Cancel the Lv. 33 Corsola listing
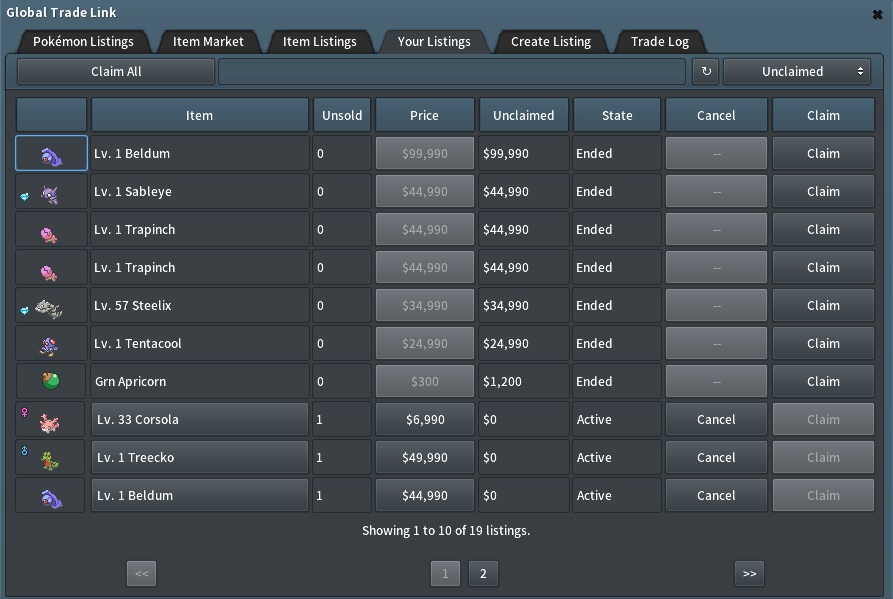Screen dimensions: 893x599 pyautogui.click(x=716, y=420)
